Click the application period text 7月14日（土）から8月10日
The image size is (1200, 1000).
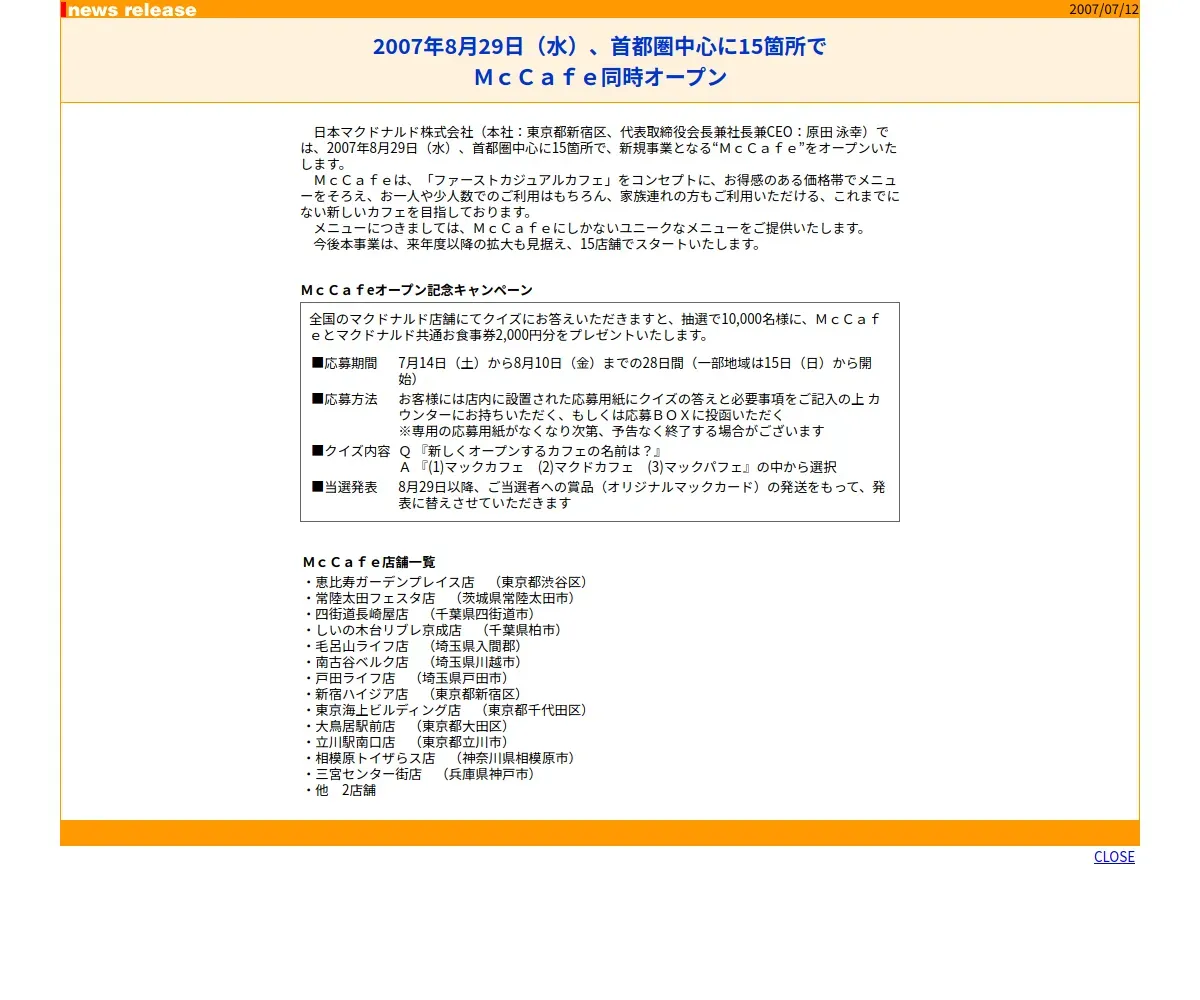(x=636, y=371)
